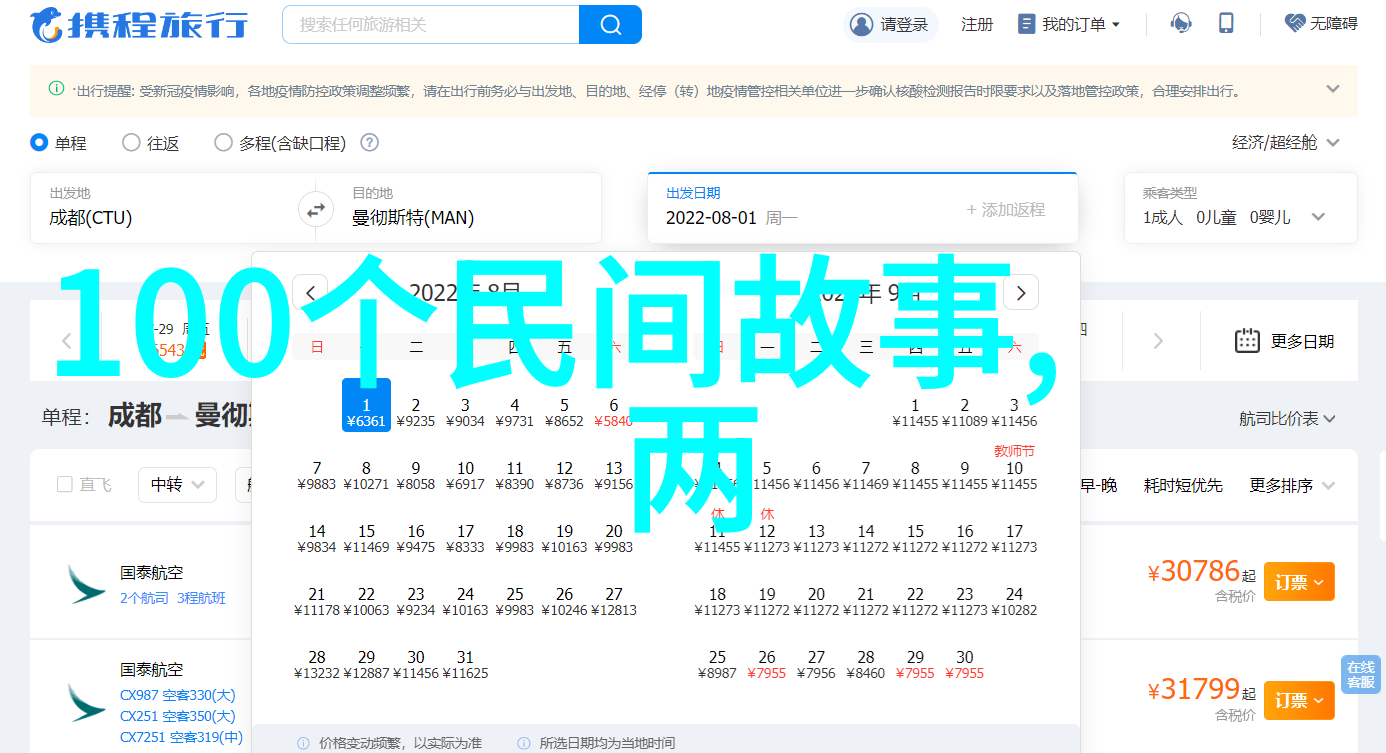
Task: Click the 目的地 曼彻斯特(MAN) field
Action: [x=466, y=208]
